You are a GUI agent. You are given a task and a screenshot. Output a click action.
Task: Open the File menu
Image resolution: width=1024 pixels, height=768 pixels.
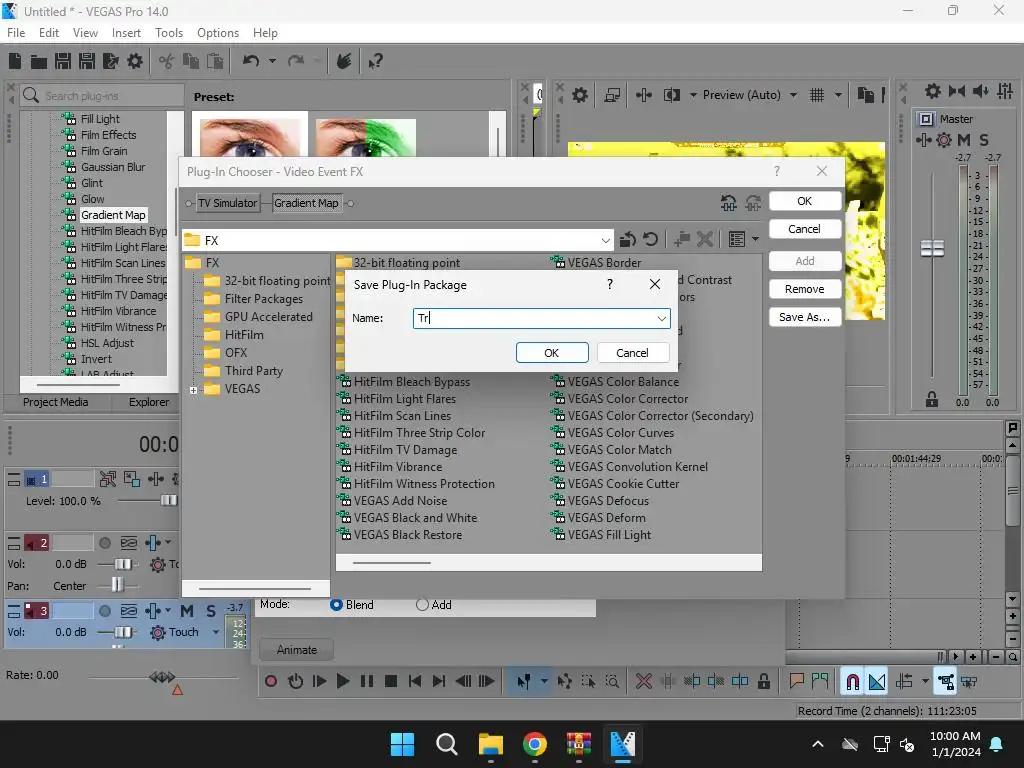16,33
